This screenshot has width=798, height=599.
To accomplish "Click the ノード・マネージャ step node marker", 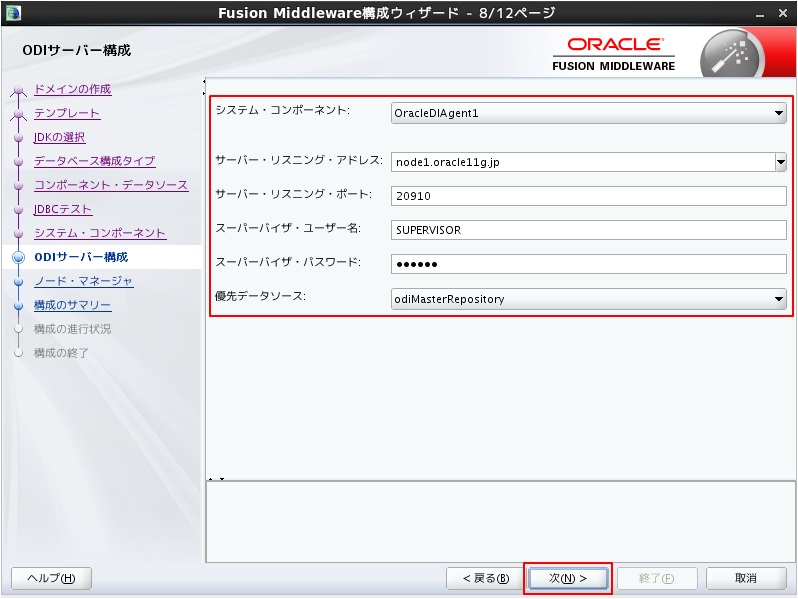I will point(19,281).
